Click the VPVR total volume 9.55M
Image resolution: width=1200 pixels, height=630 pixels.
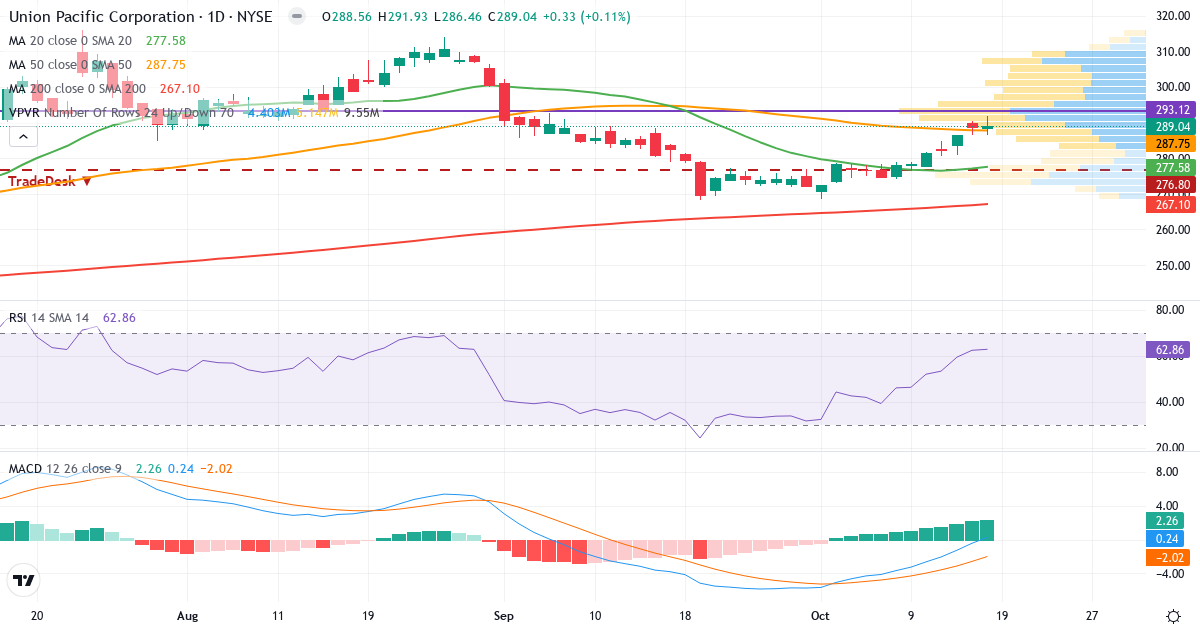[361, 112]
